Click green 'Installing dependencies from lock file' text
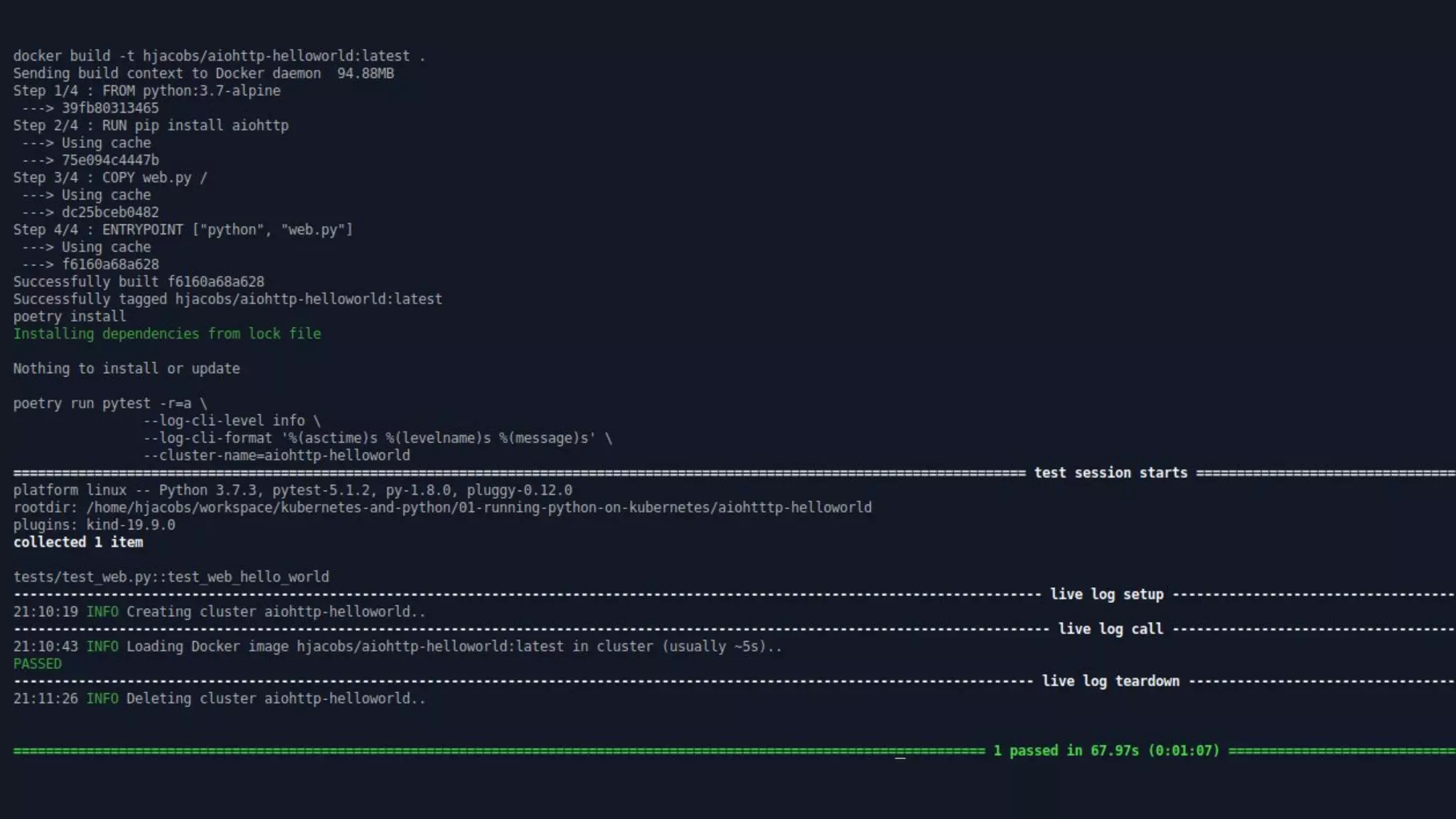 167,334
